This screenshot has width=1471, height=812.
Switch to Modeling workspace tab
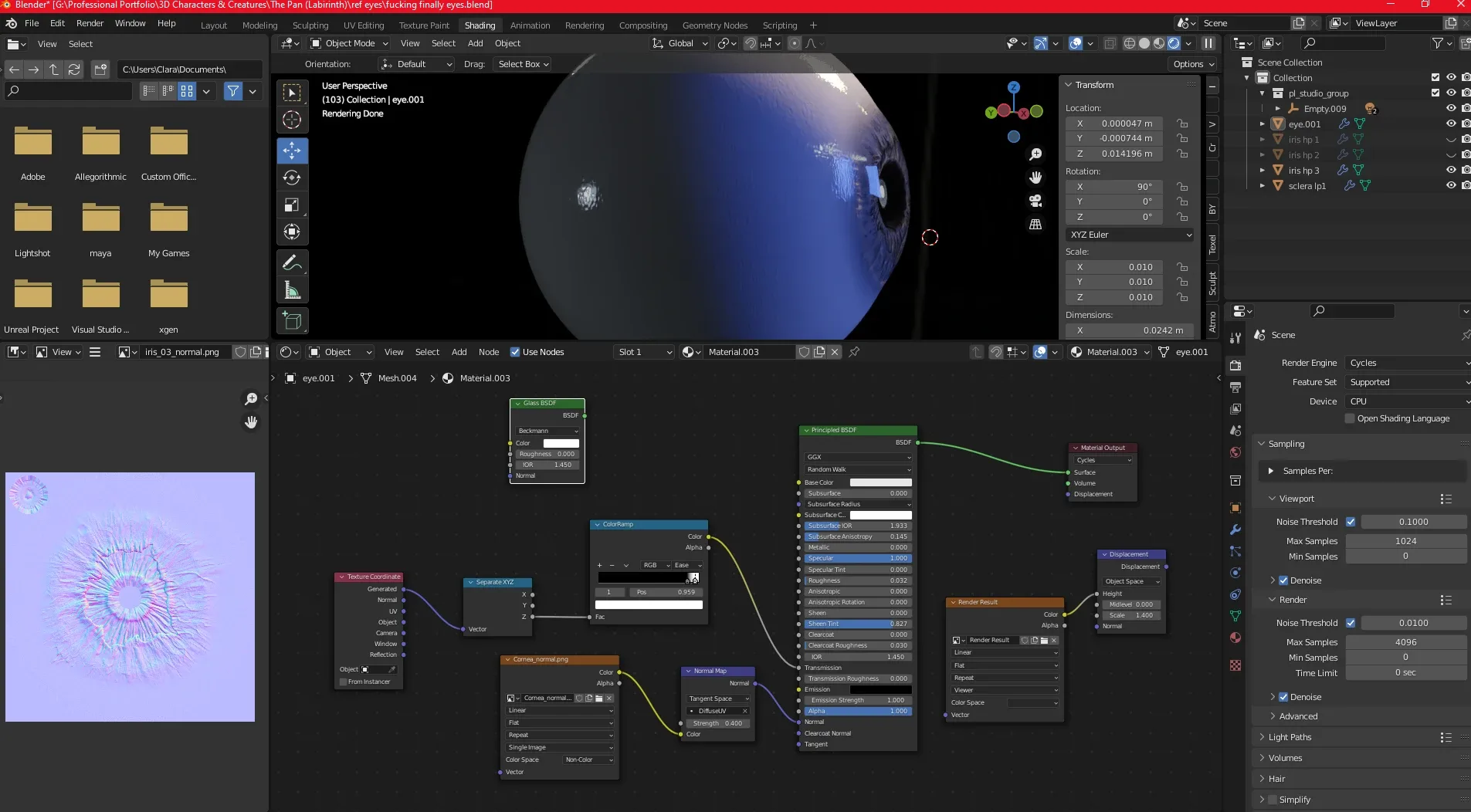[259, 25]
